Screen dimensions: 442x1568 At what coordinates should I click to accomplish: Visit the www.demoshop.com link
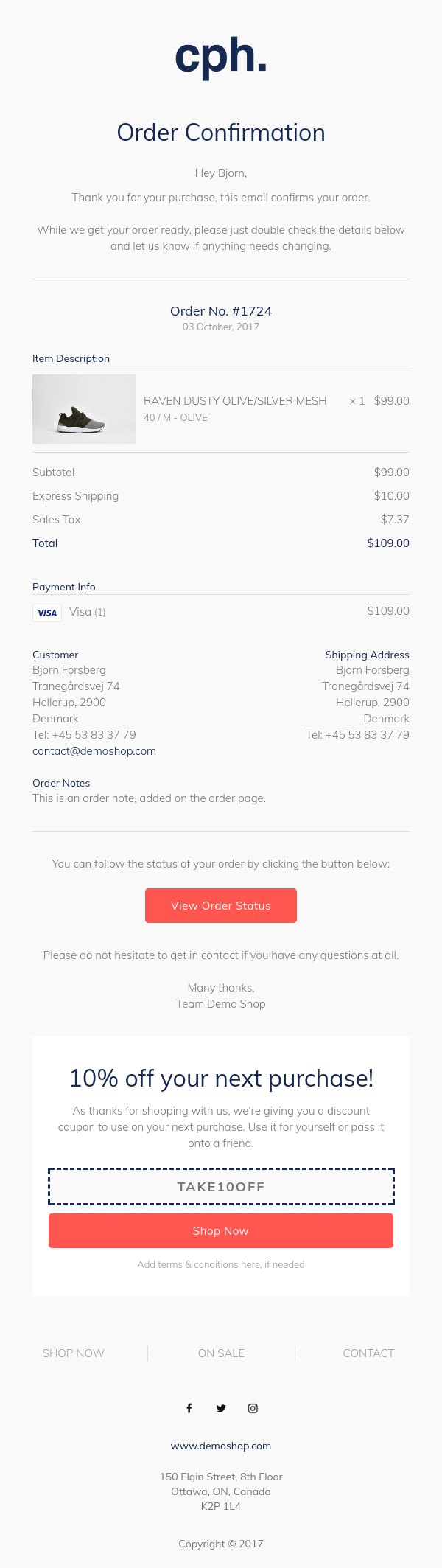221,1446
